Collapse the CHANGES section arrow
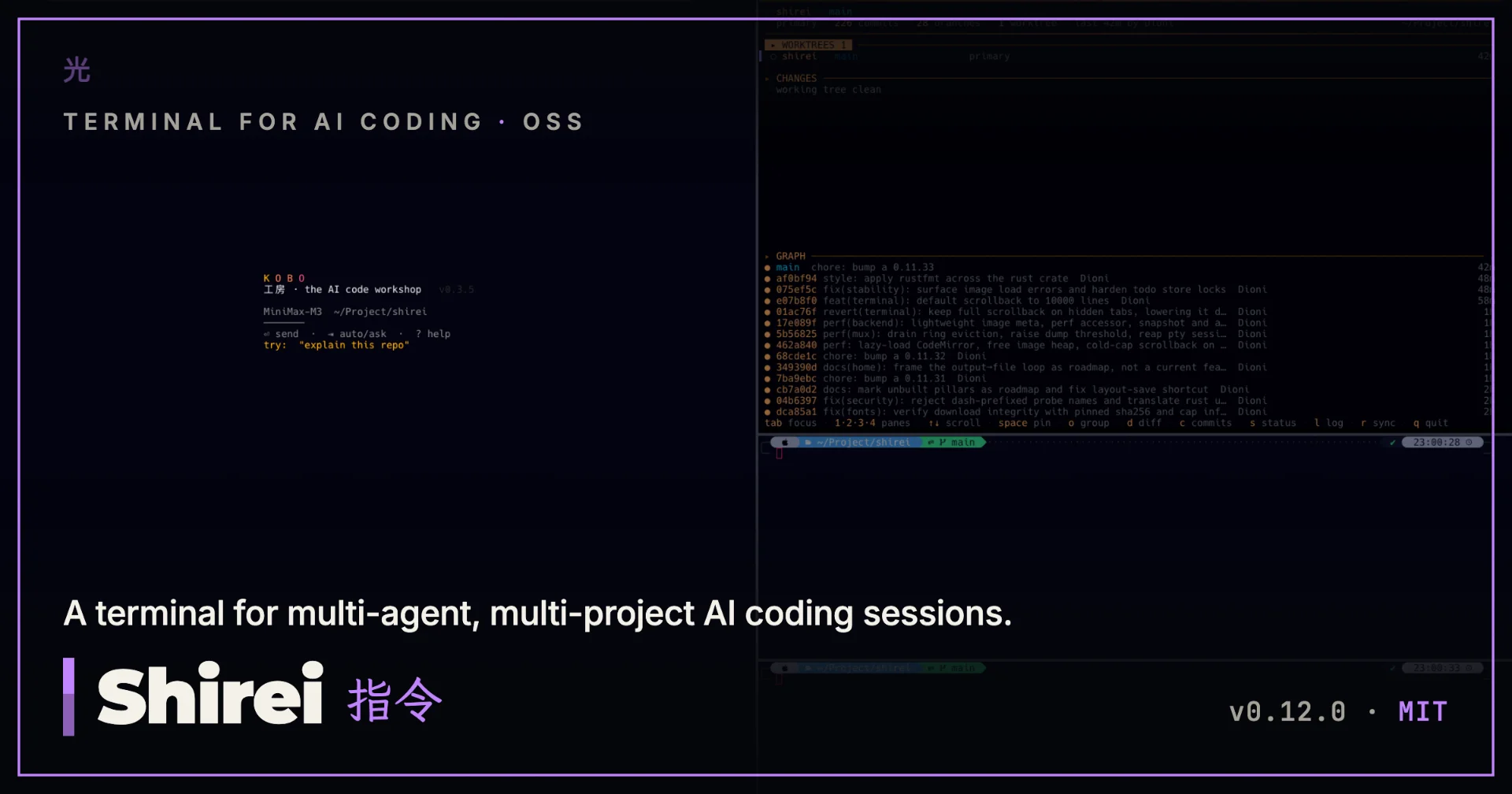 point(768,79)
